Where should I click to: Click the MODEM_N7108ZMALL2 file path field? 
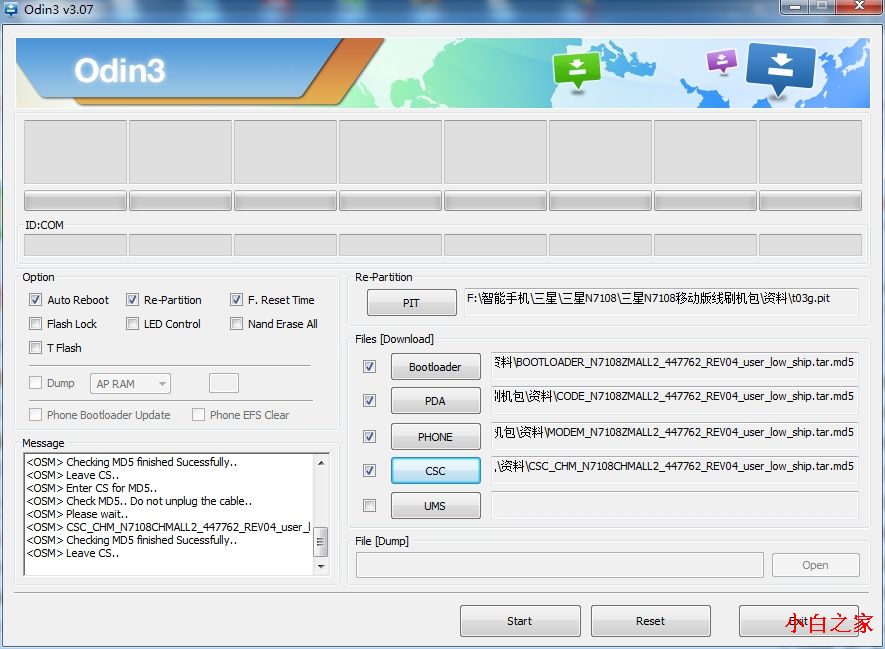click(674, 436)
